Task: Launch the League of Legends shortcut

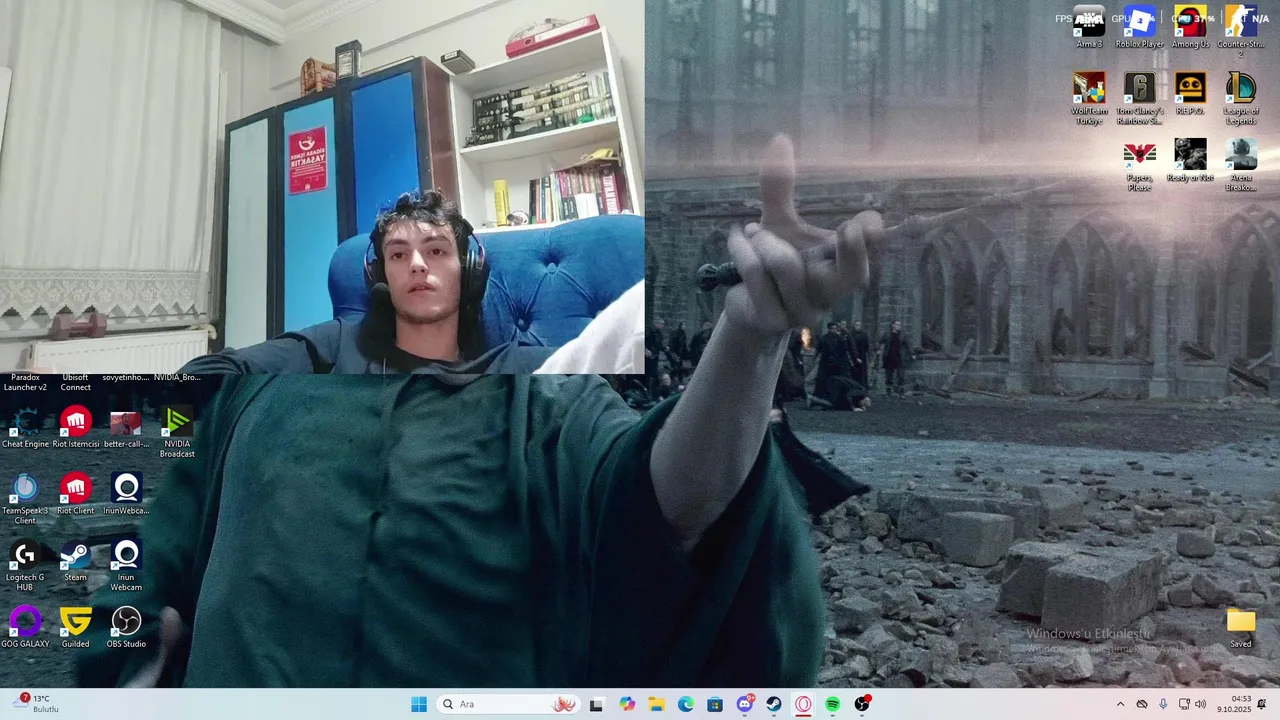Action: [x=1241, y=98]
